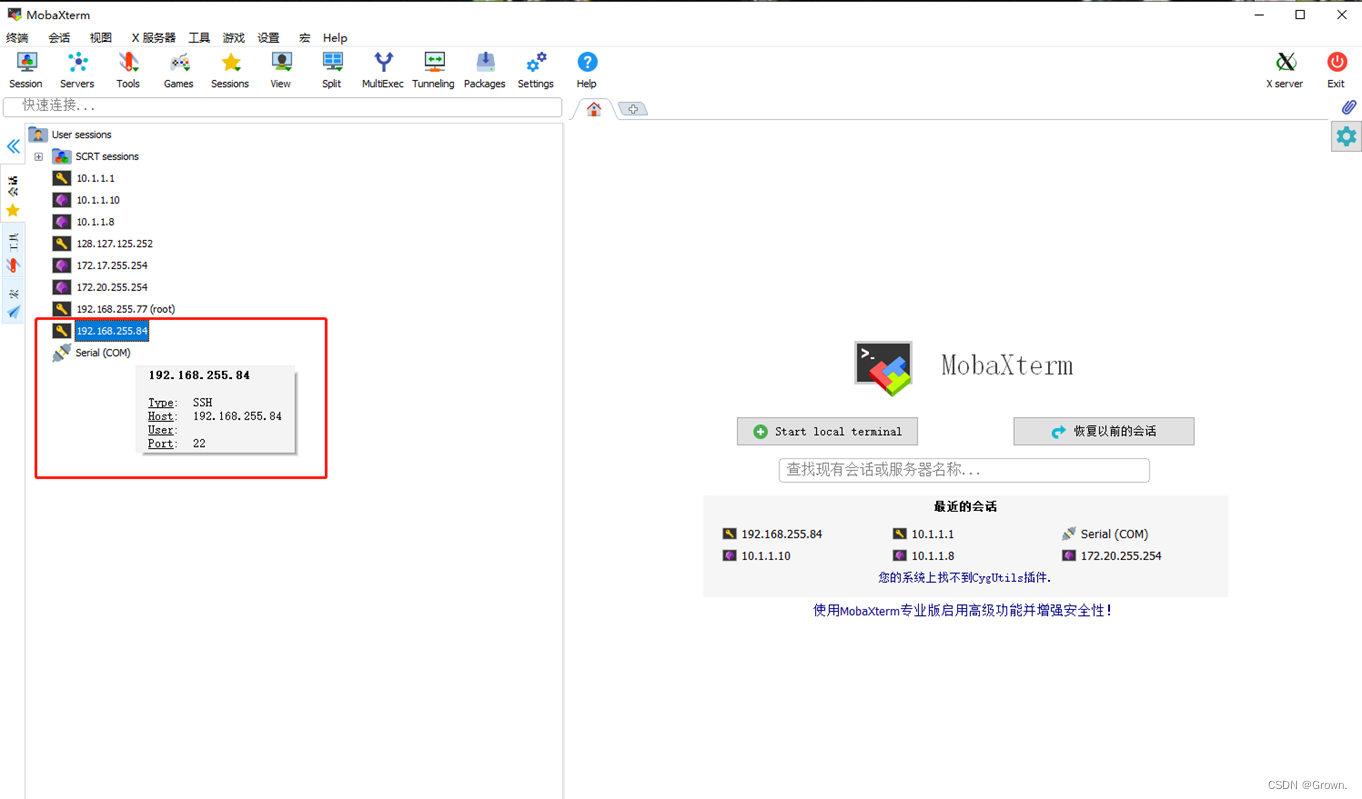Open recent session 192.168.255.84
The image size is (1362, 799).
(x=772, y=534)
